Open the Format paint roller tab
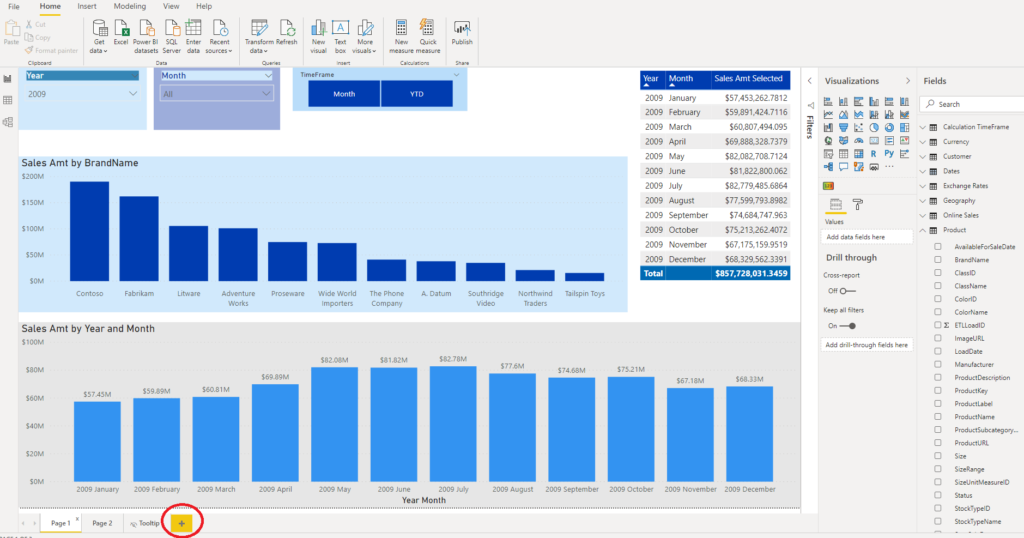The height and width of the screenshot is (538, 1024). point(857,204)
